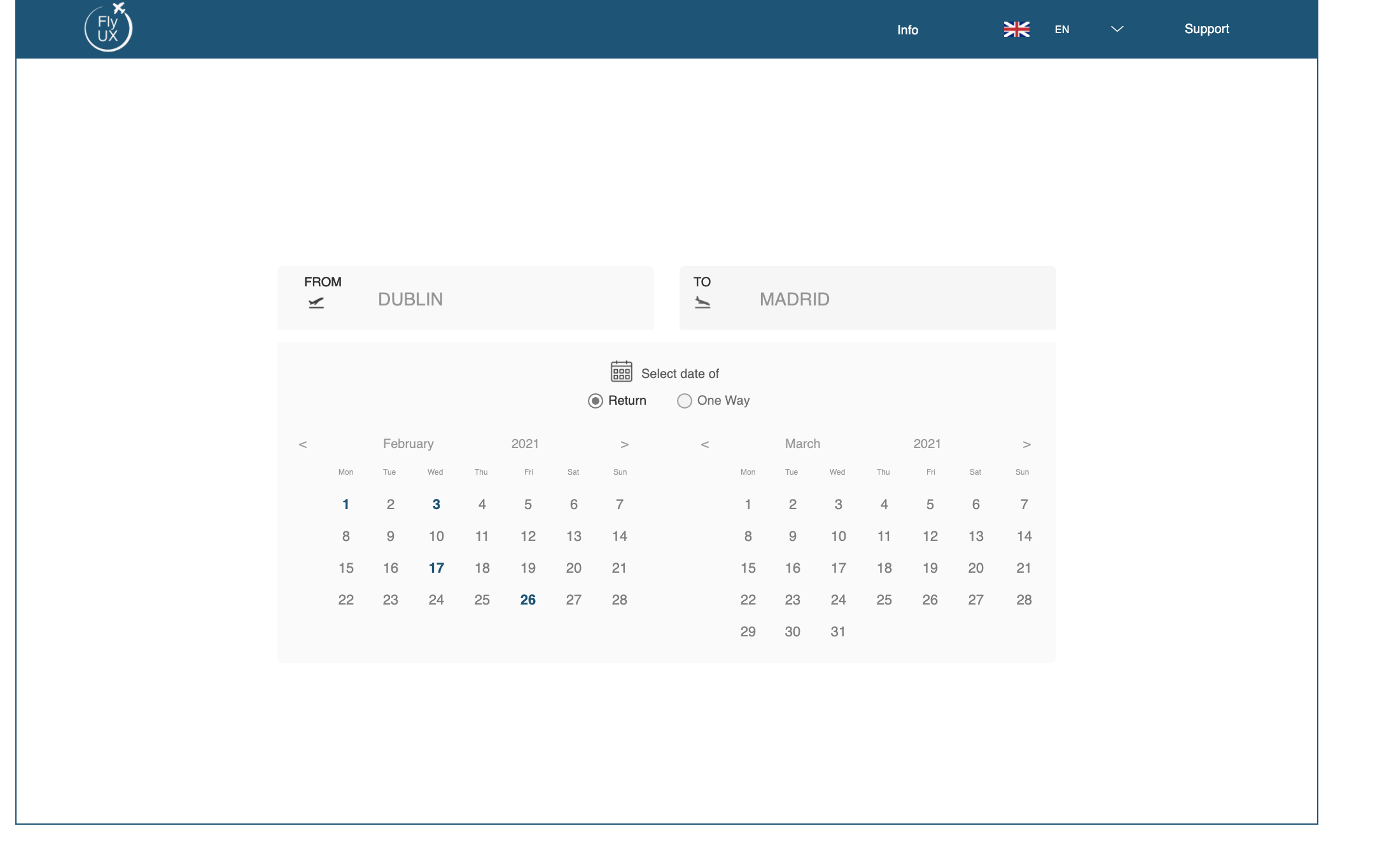This screenshot has width=1382, height=868.
Task: Select March 4 date
Action: (x=884, y=505)
